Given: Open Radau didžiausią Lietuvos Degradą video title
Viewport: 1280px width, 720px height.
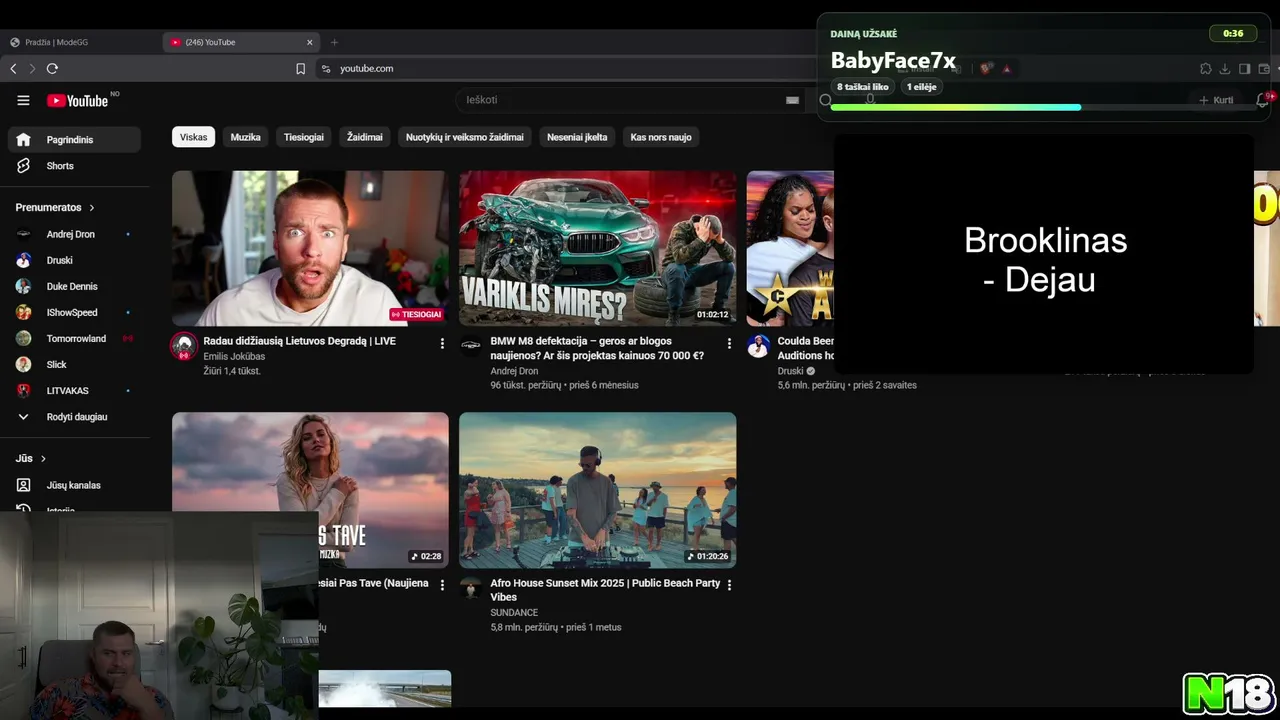Looking at the screenshot, I should point(300,341).
